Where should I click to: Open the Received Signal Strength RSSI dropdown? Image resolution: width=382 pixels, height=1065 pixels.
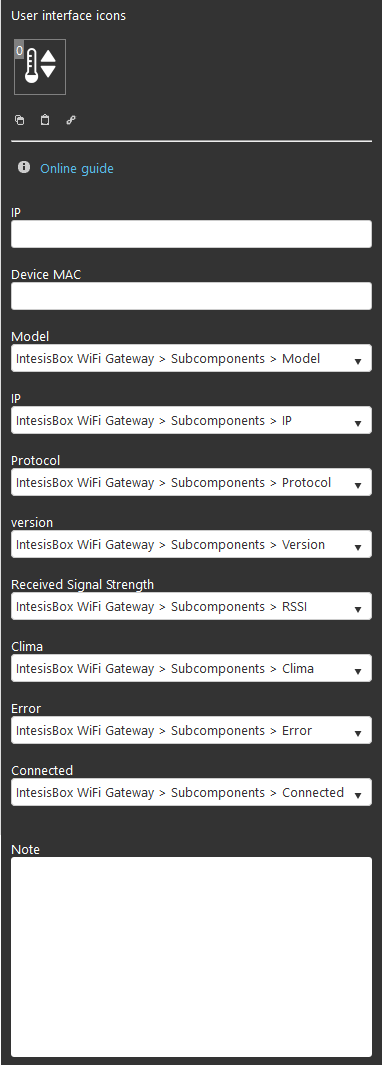coord(192,606)
